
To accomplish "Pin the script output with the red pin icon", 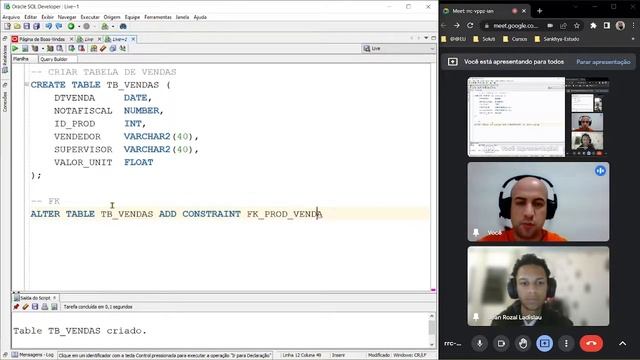I will [x=16, y=307].
